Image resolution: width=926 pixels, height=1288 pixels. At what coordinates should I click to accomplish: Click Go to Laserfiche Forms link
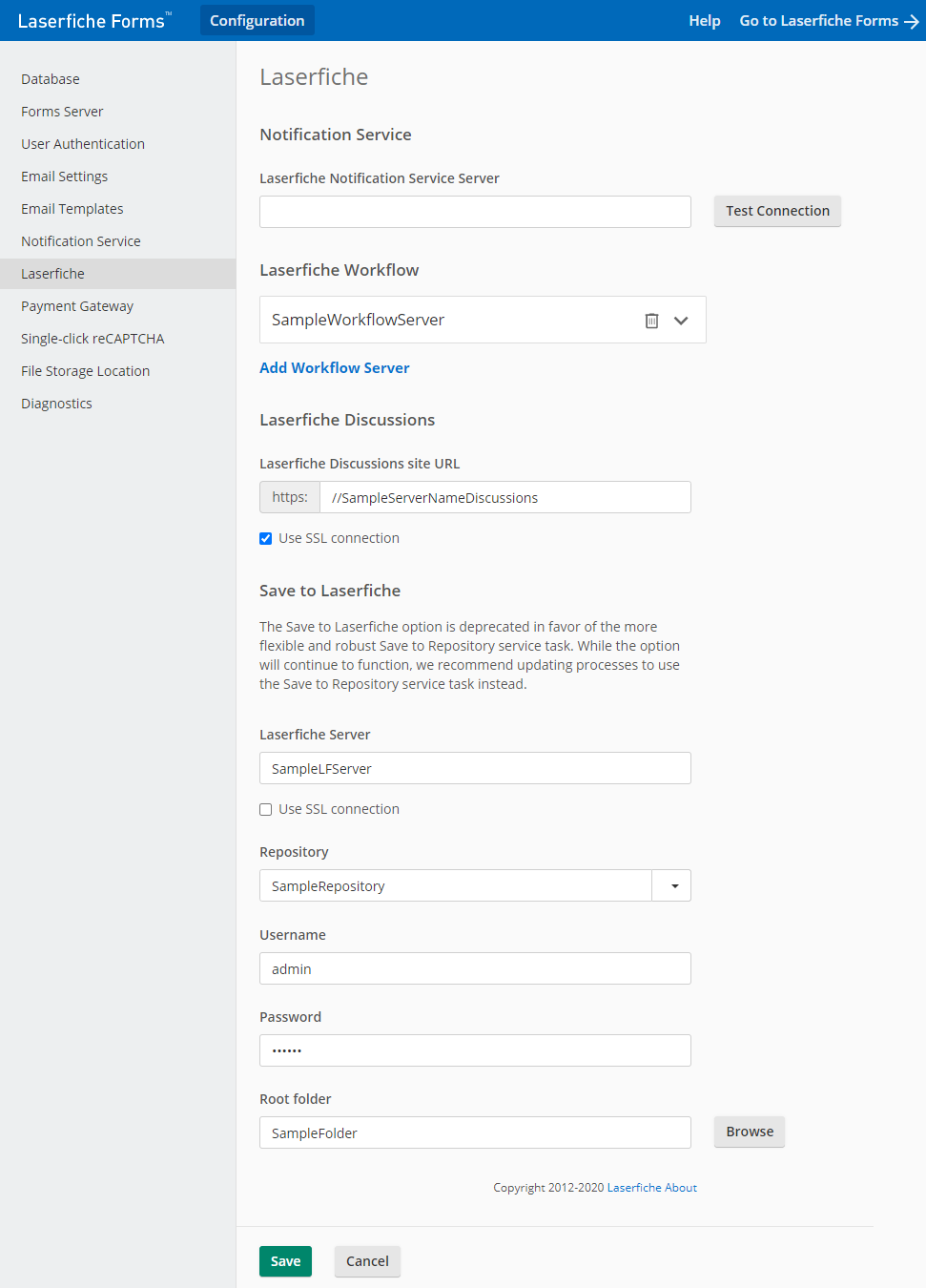(x=819, y=21)
